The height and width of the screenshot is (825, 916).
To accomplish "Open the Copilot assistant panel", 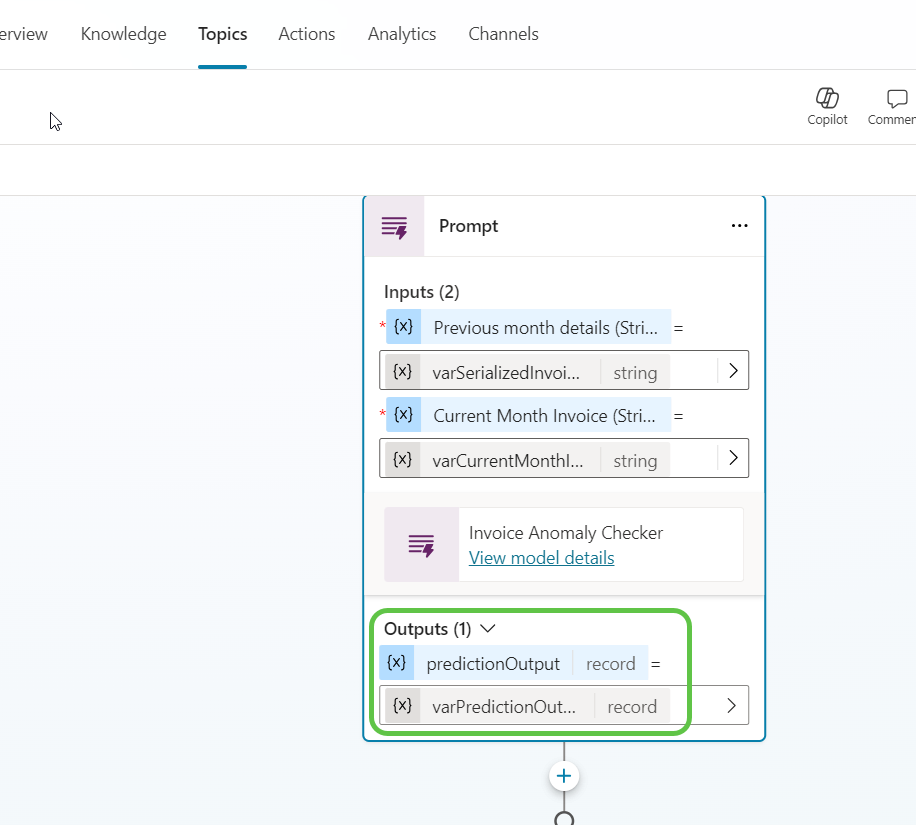I will pyautogui.click(x=827, y=106).
